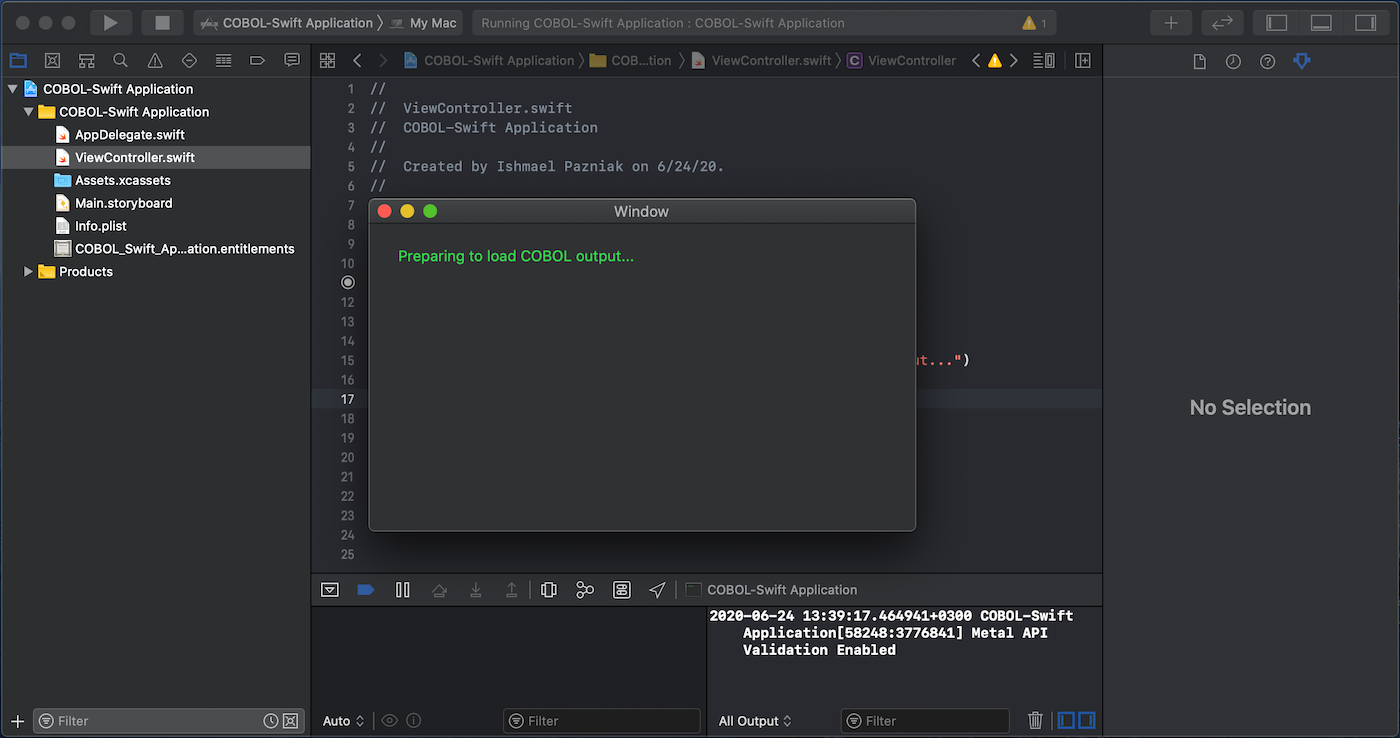This screenshot has width=1400, height=738.
Task: Open related items menu in jump bar
Action: (327, 61)
